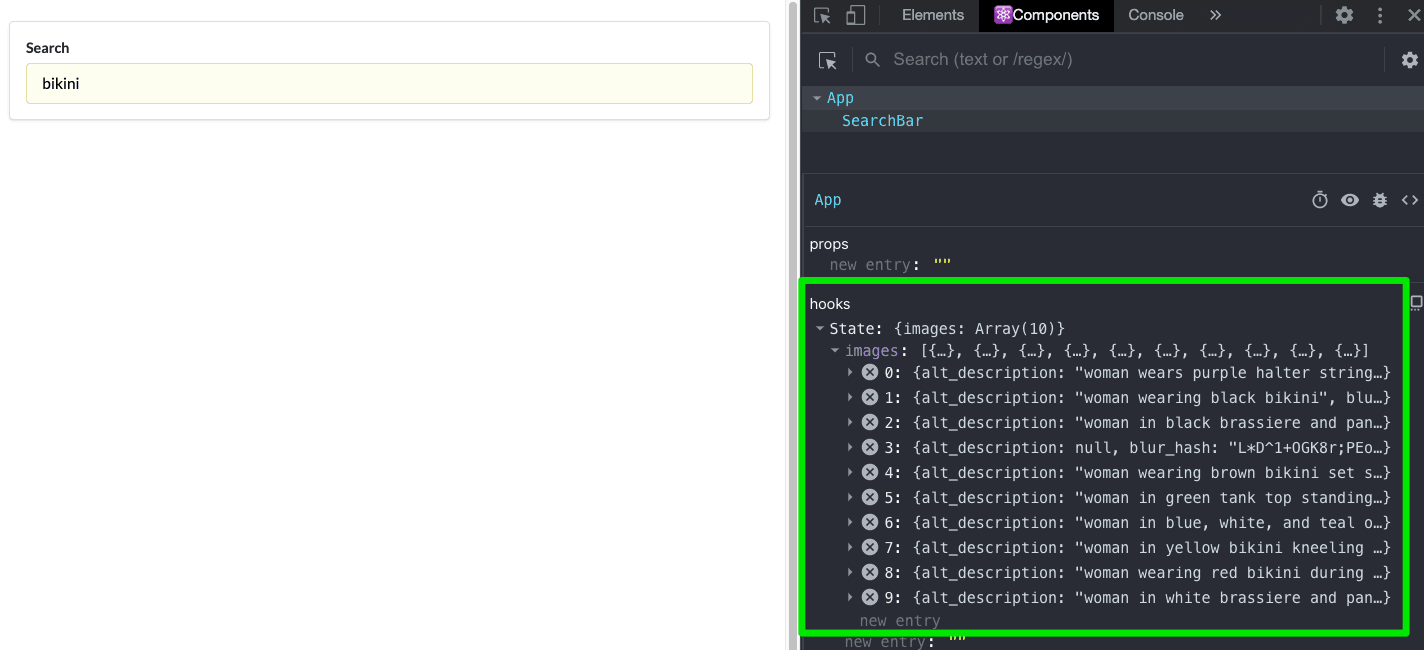Viewport: 1424px width, 650px height.
Task: Log component data with bug icon
Action: click(x=1380, y=200)
